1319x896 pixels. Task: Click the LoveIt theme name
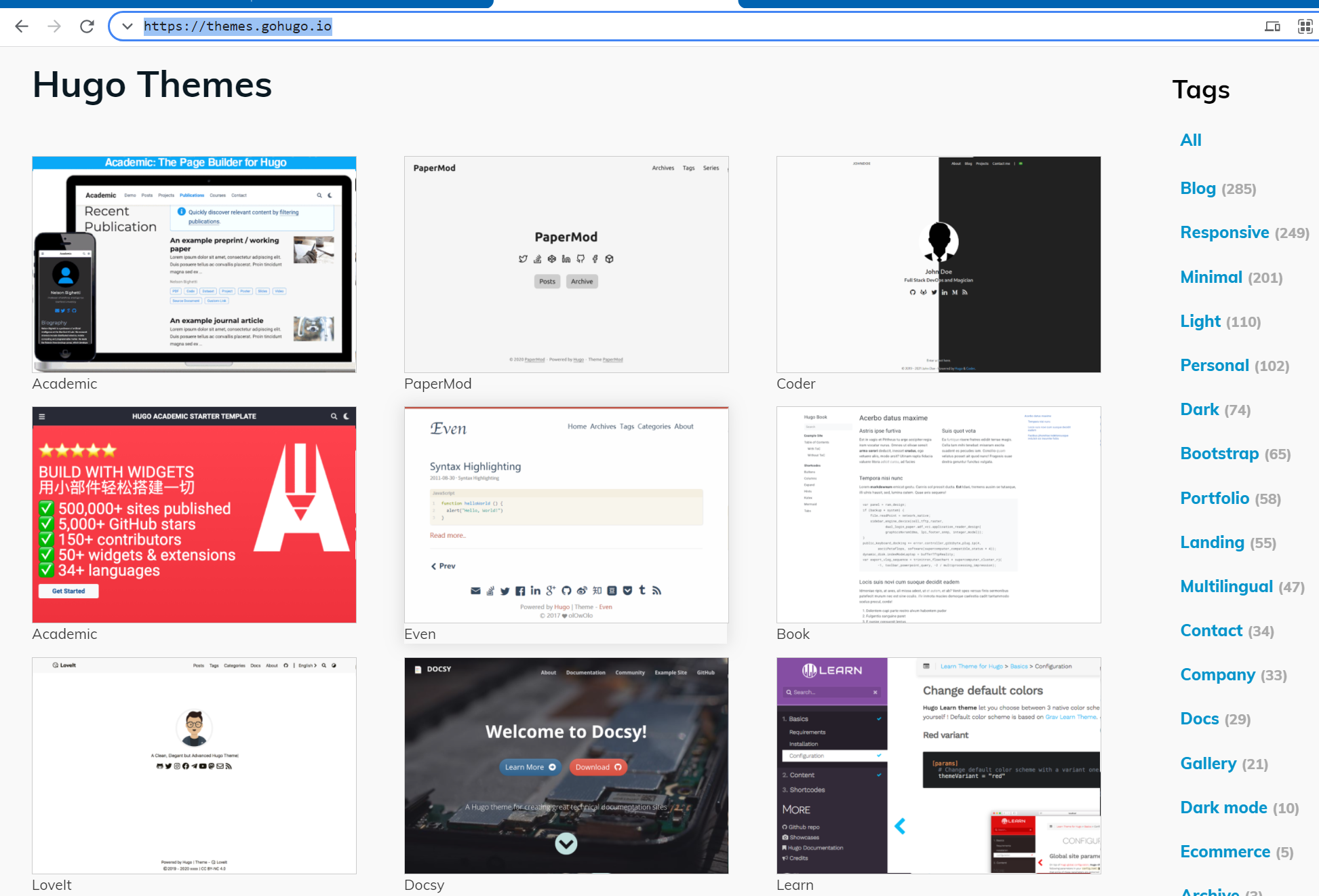click(52, 884)
